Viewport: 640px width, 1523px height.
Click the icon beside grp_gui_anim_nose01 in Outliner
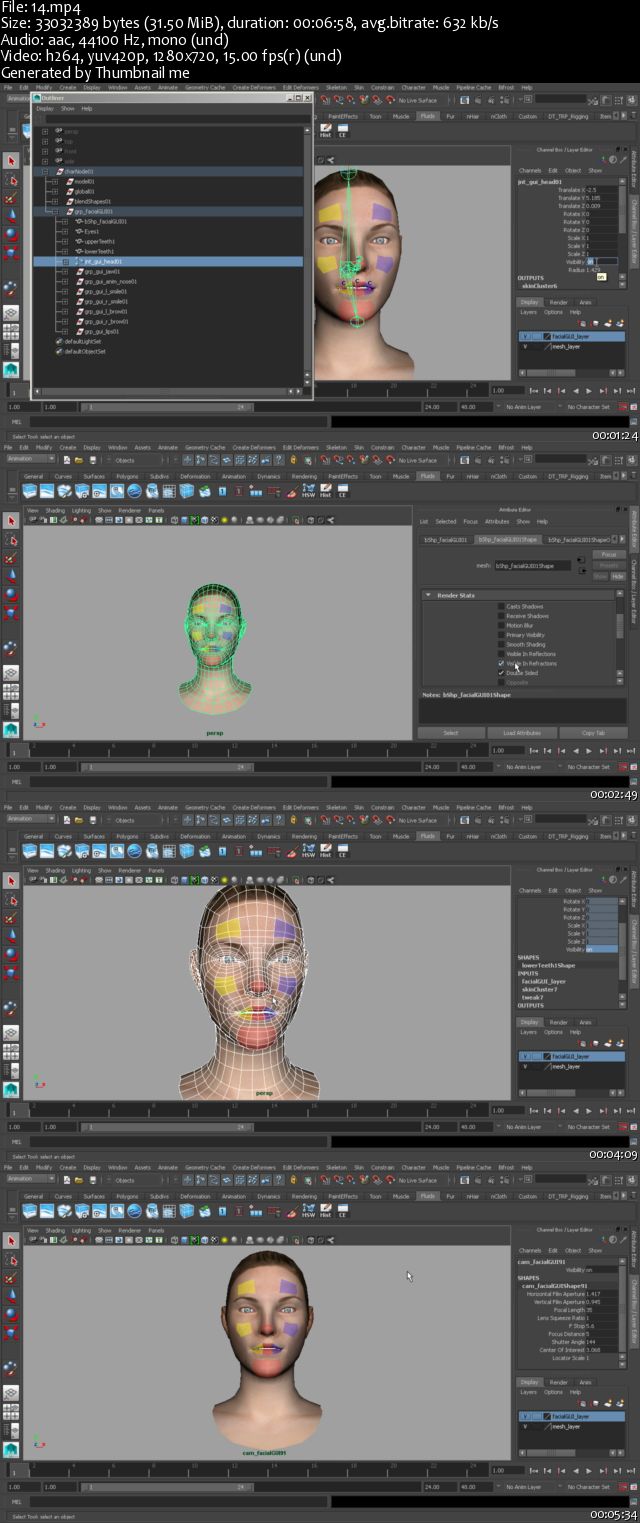[79, 281]
